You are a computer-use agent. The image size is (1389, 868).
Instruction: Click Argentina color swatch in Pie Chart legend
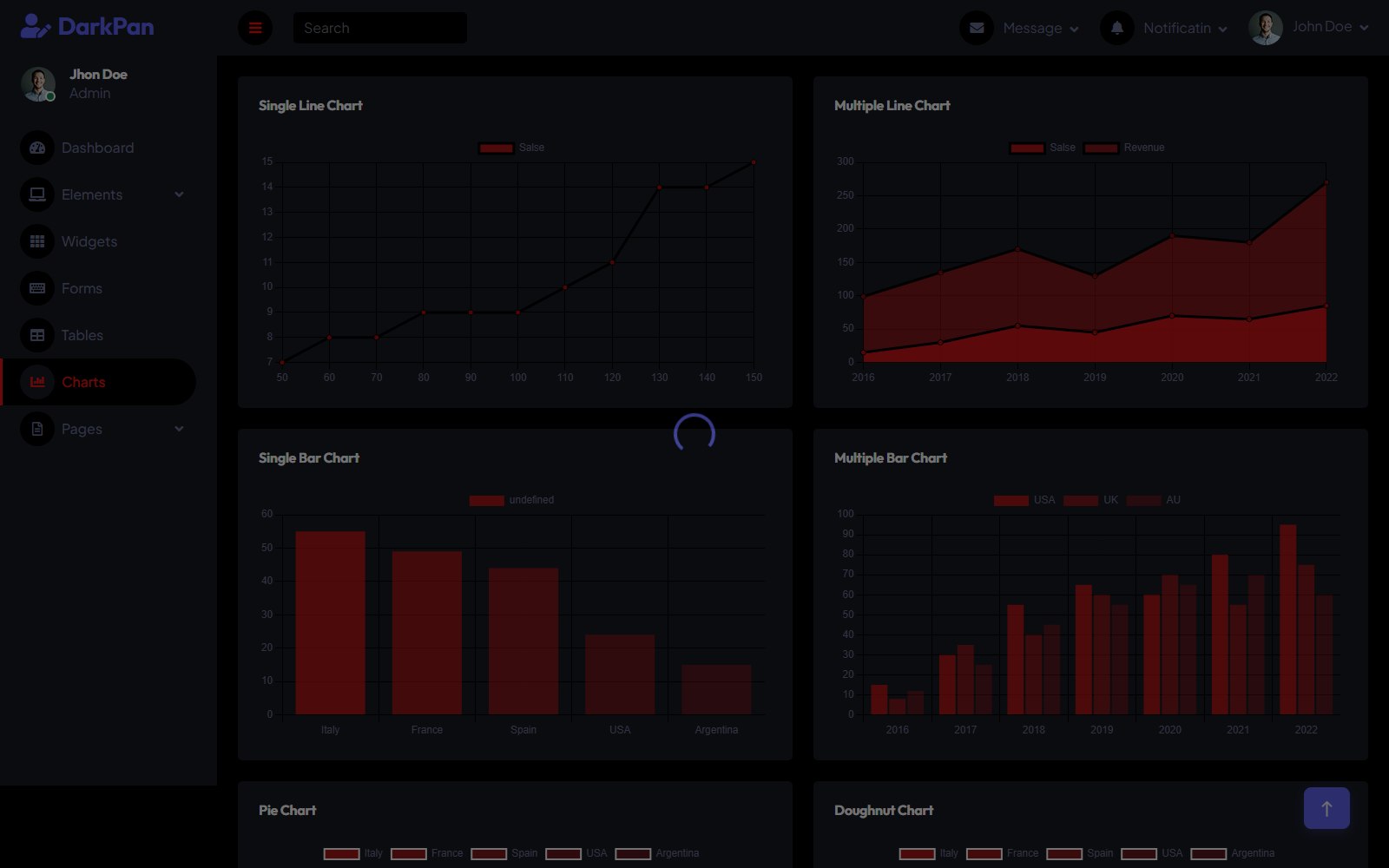pos(633,854)
